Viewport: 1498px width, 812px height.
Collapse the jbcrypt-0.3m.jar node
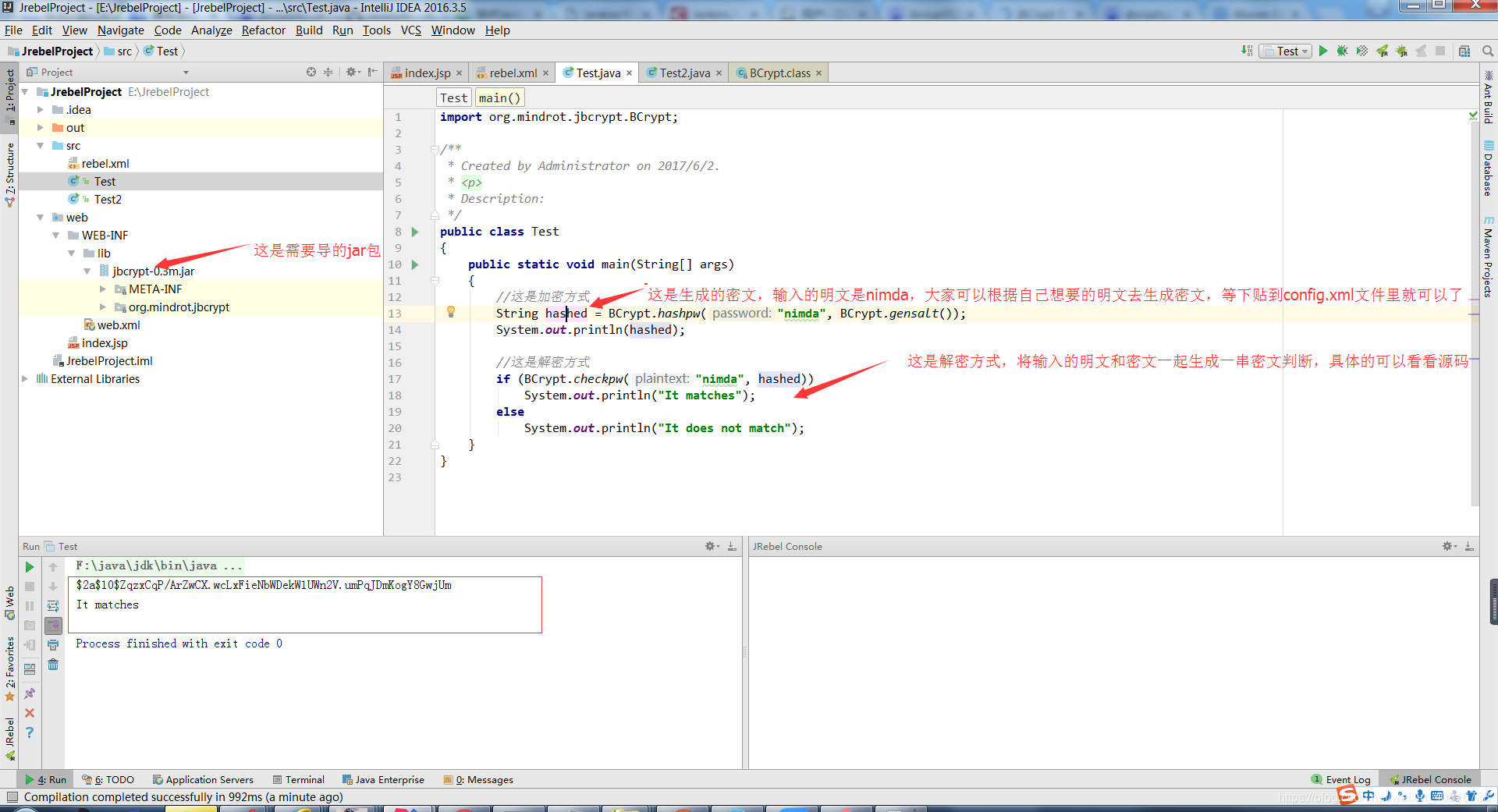coord(87,271)
